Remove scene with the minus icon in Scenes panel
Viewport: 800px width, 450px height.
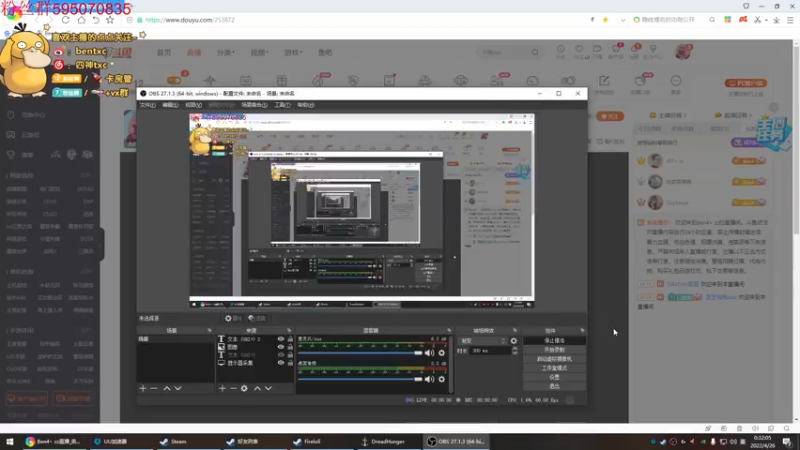pos(154,388)
